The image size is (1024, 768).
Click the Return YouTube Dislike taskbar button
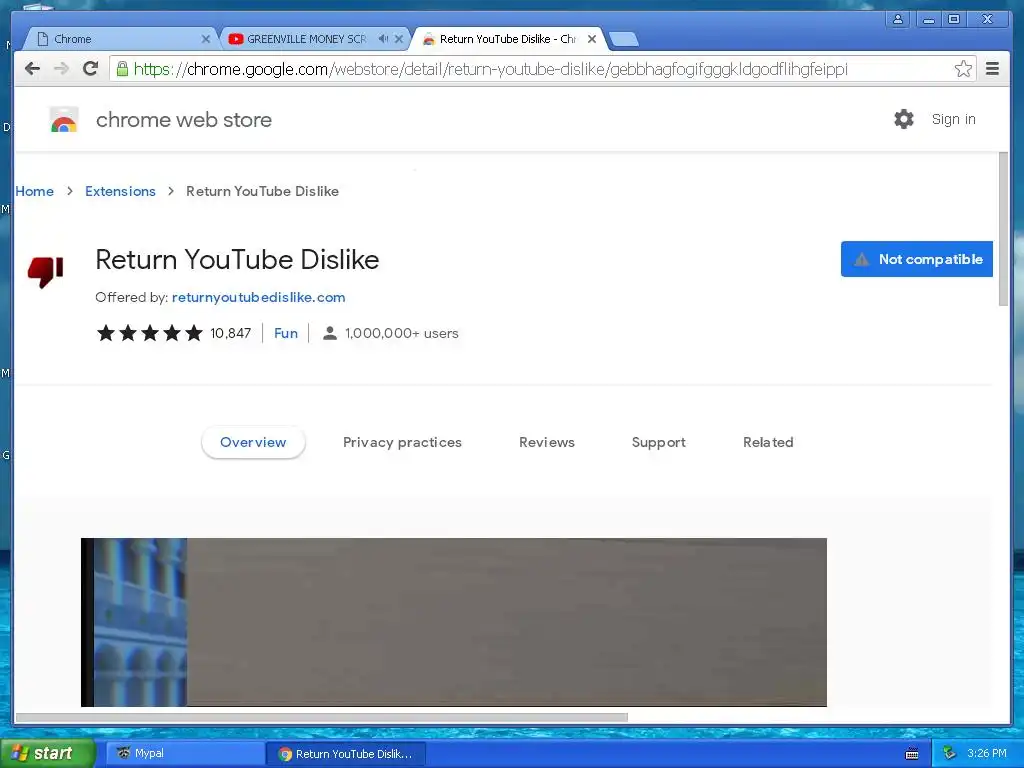pyautogui.click(x=346, y=754)
